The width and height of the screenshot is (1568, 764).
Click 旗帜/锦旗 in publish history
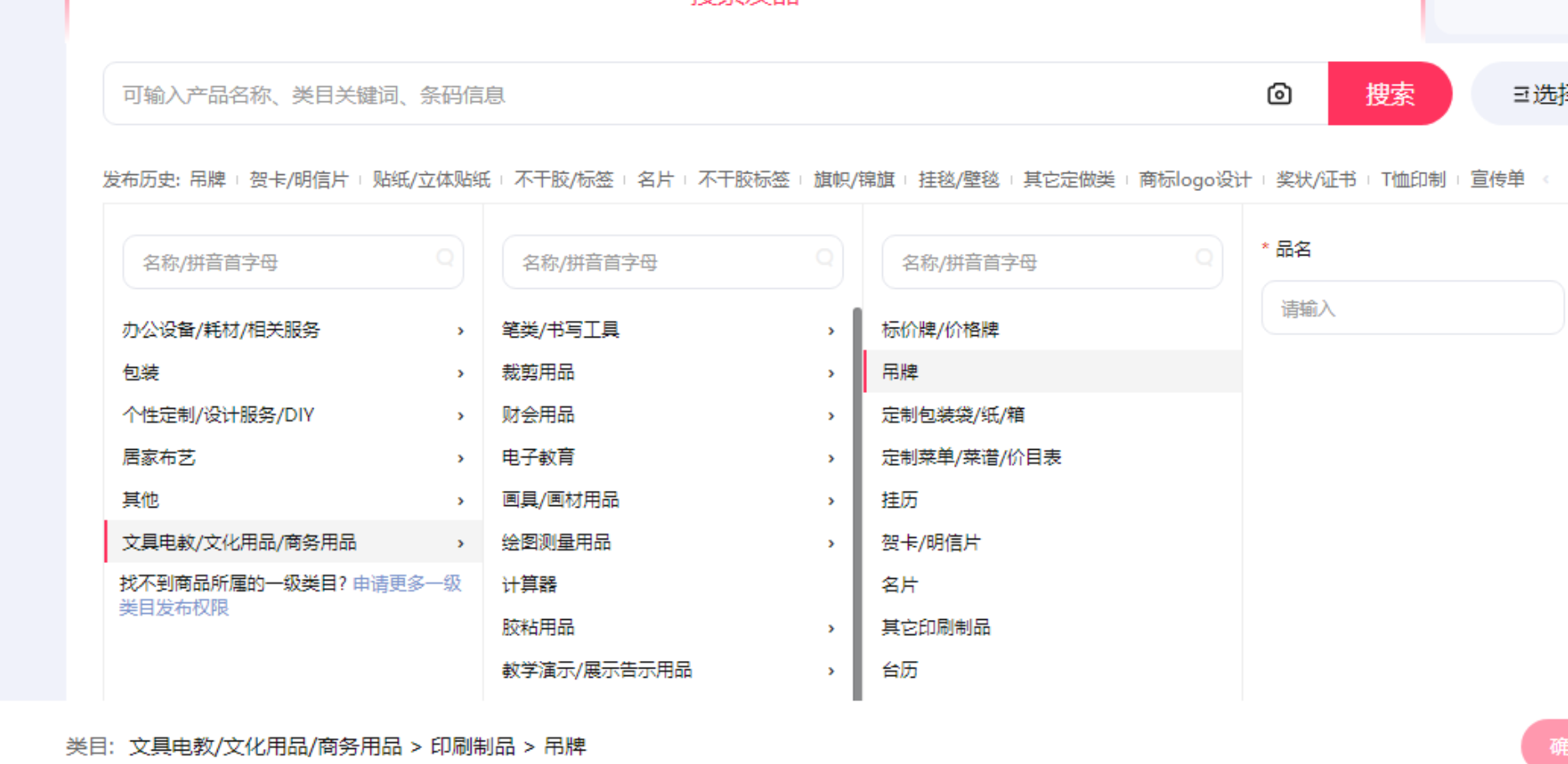[854, 179]
